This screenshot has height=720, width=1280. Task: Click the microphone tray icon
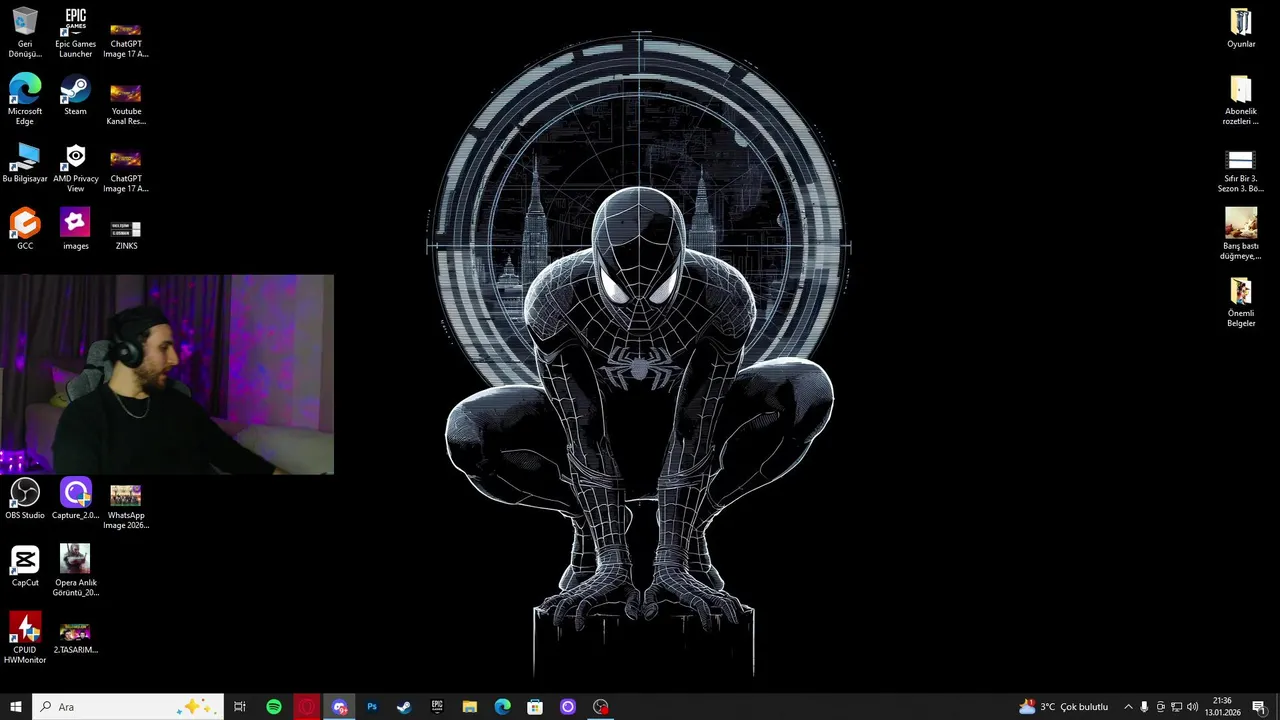(x=1144, y=707)
